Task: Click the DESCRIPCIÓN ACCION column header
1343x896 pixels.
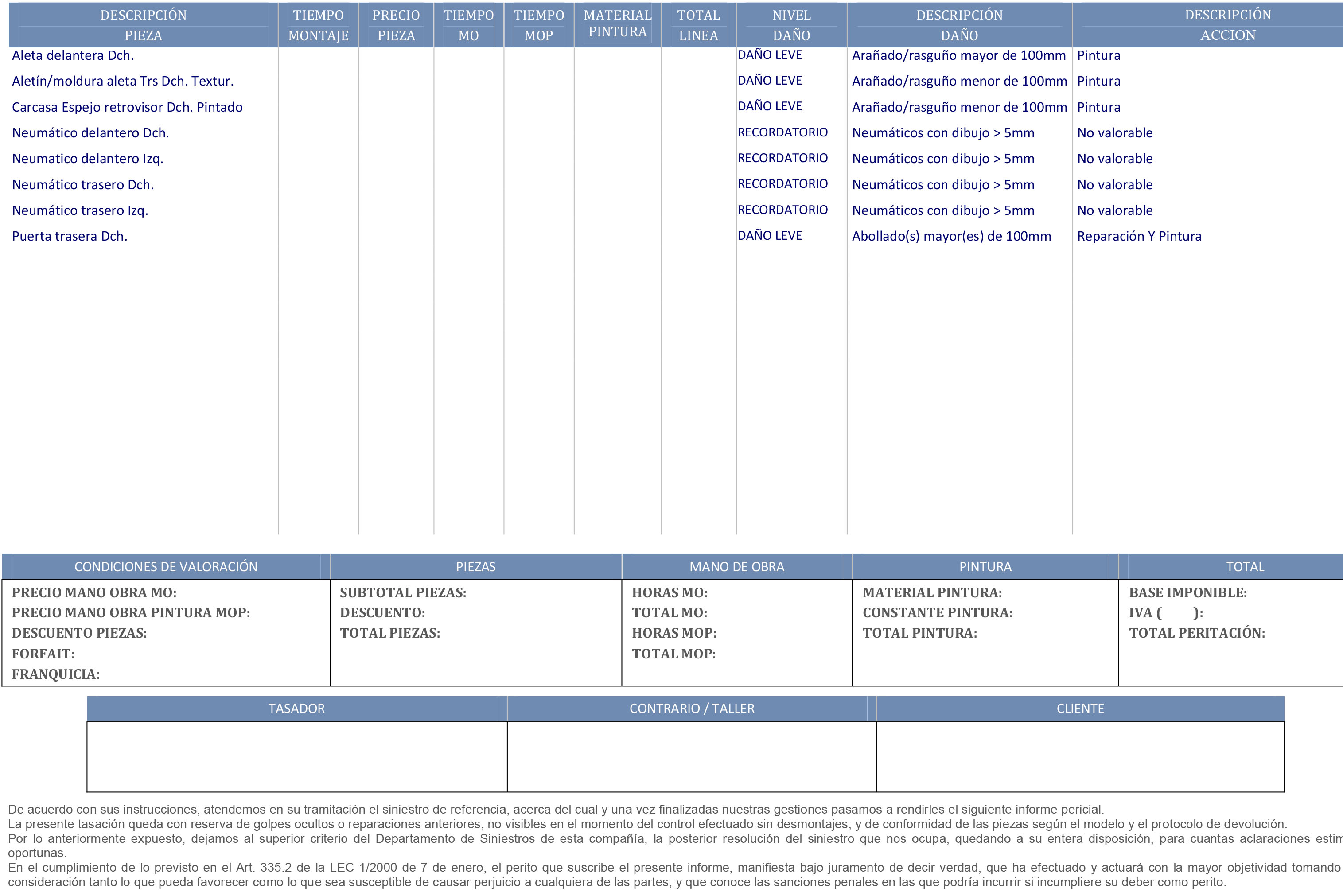Action: coord(1227,25)
